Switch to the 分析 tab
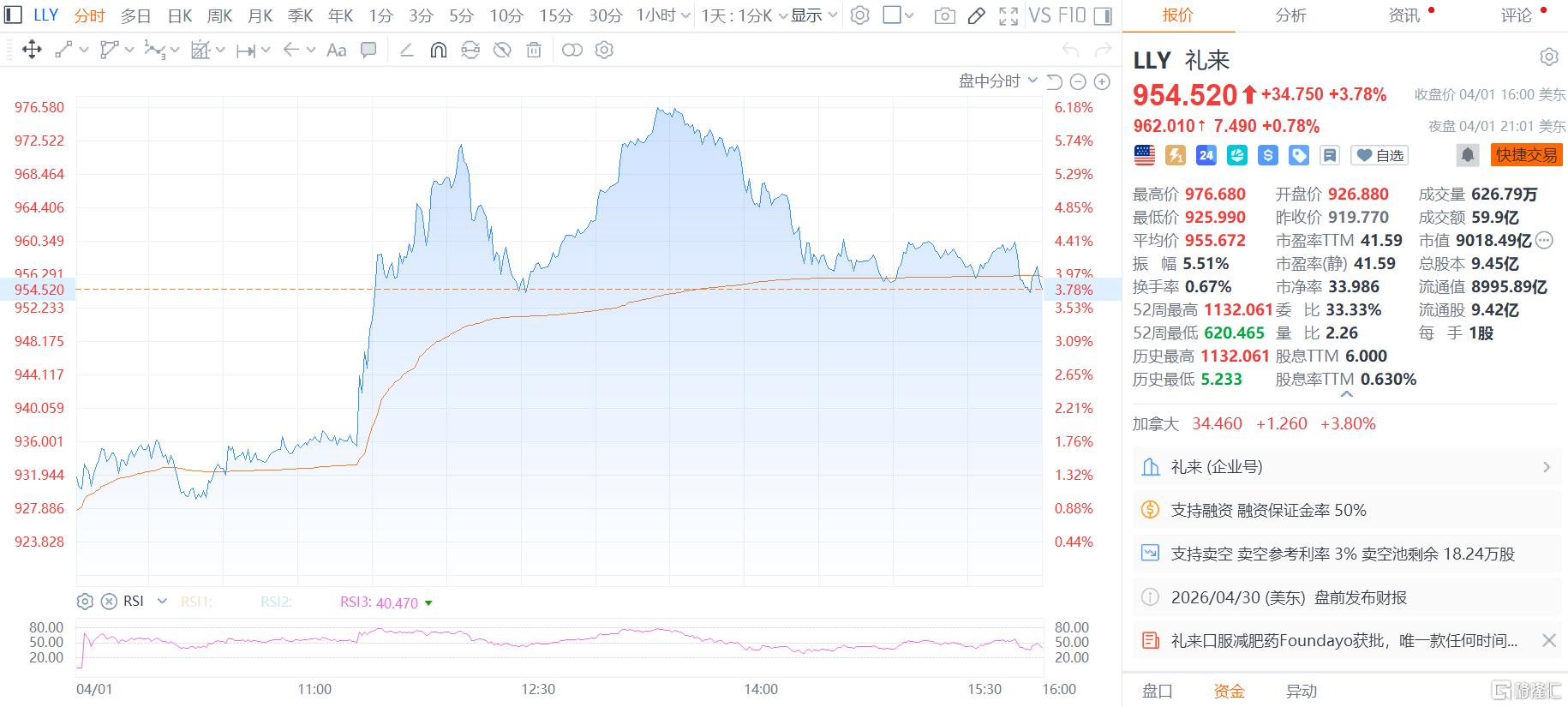The image size is (1568, 707). [1290, 15]
